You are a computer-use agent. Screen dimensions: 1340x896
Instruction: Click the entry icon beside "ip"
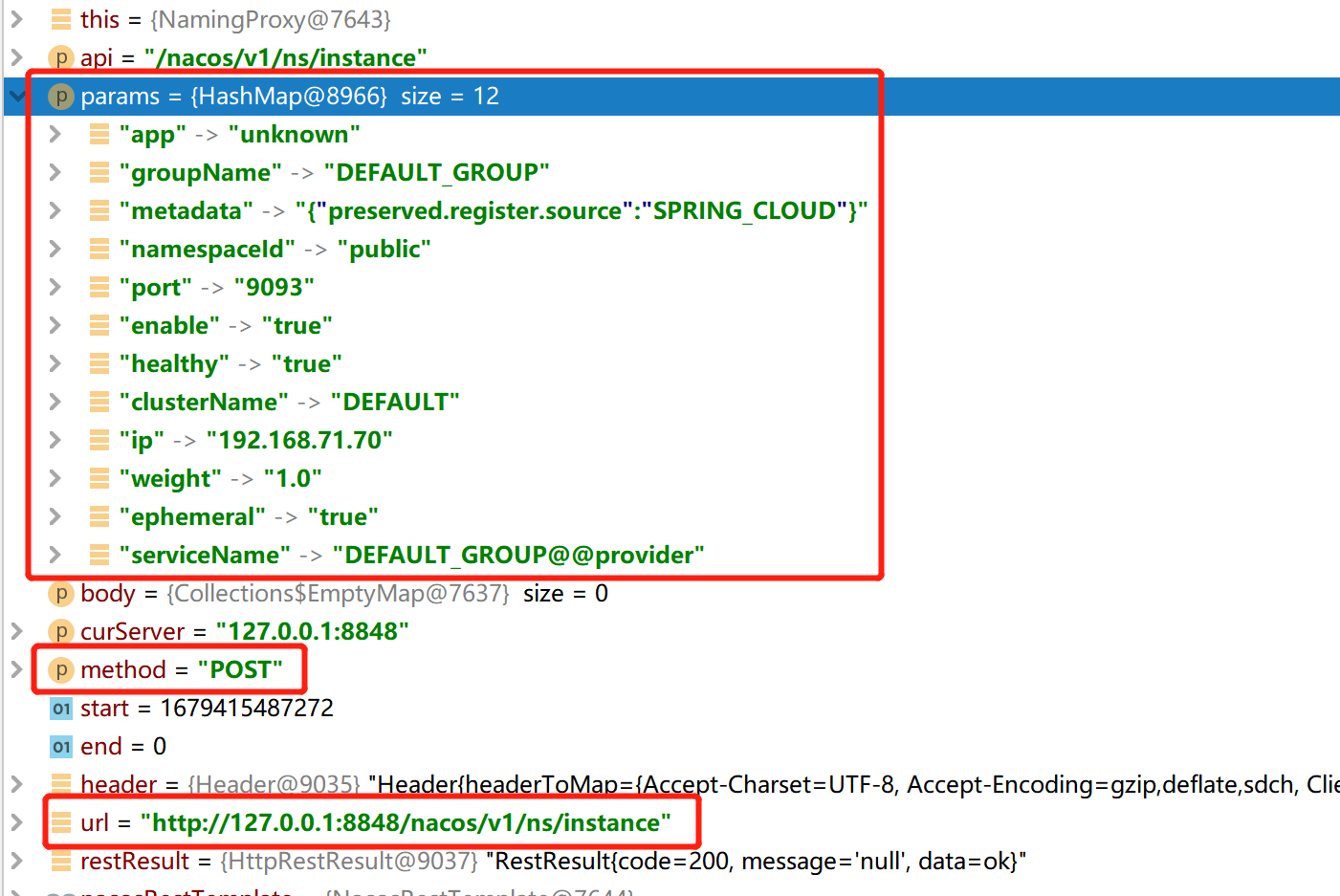click(99, 440)
